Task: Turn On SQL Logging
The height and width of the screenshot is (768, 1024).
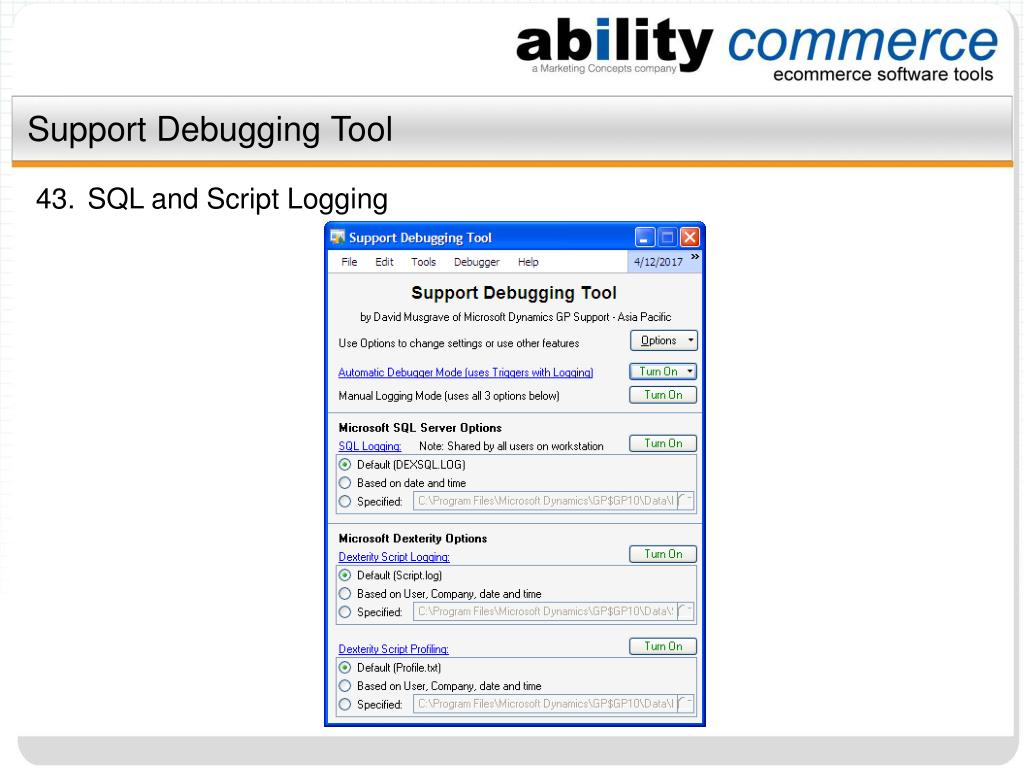Action: pos(663,443)
